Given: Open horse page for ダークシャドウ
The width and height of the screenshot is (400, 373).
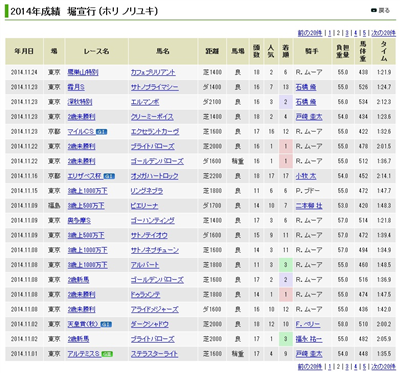Looking at the screenshot, I should coord(150,324).
